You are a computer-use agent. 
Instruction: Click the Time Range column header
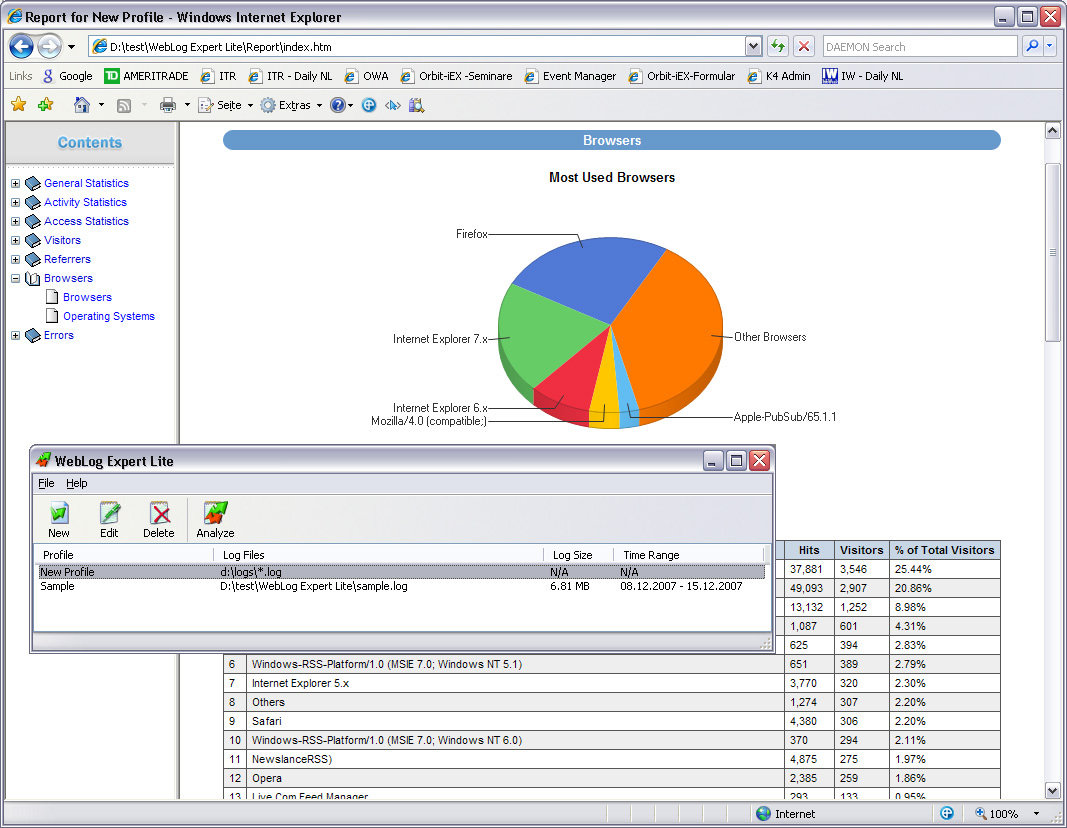pos(688,554)
